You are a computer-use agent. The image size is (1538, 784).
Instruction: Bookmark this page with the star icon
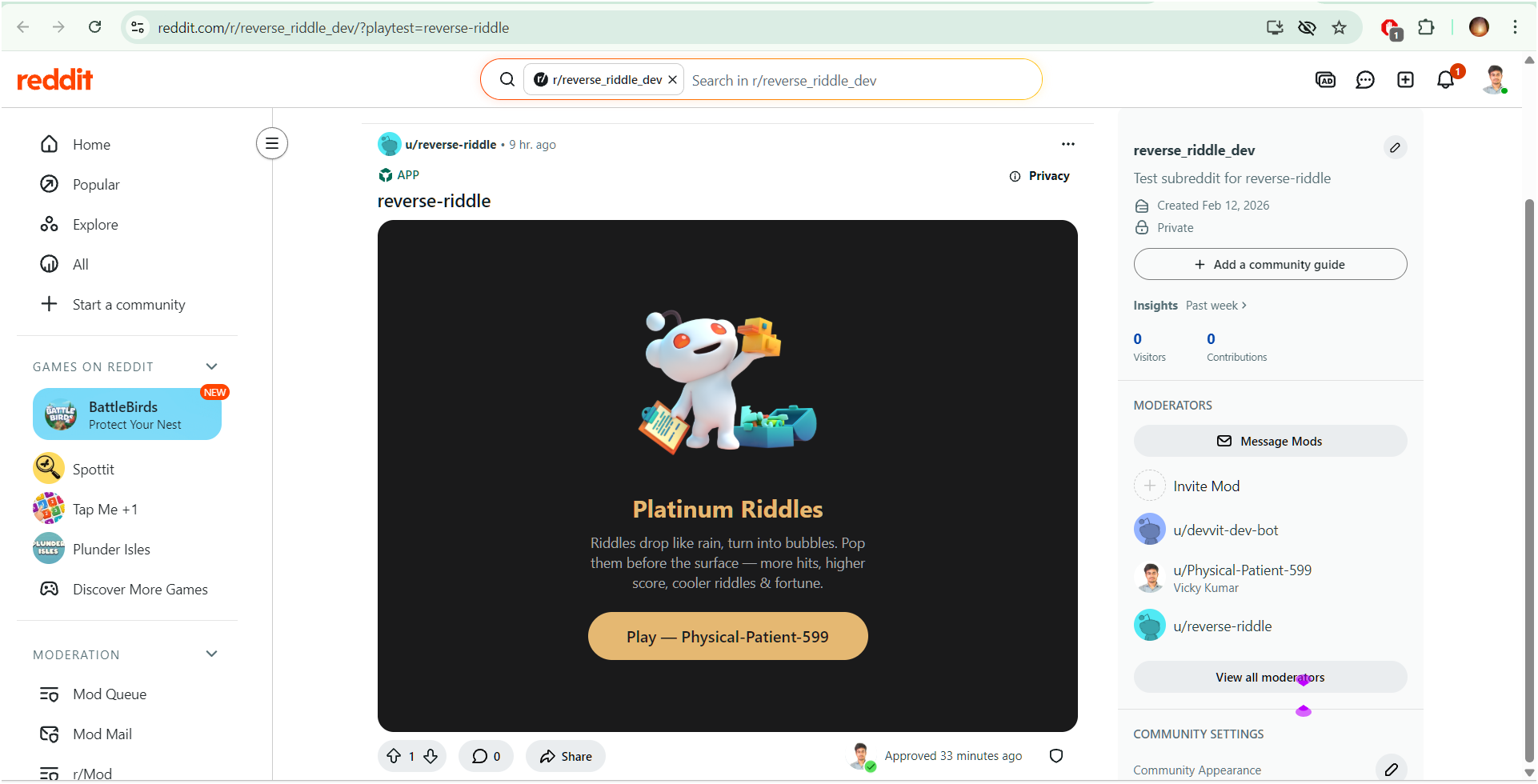point(1339,28)
